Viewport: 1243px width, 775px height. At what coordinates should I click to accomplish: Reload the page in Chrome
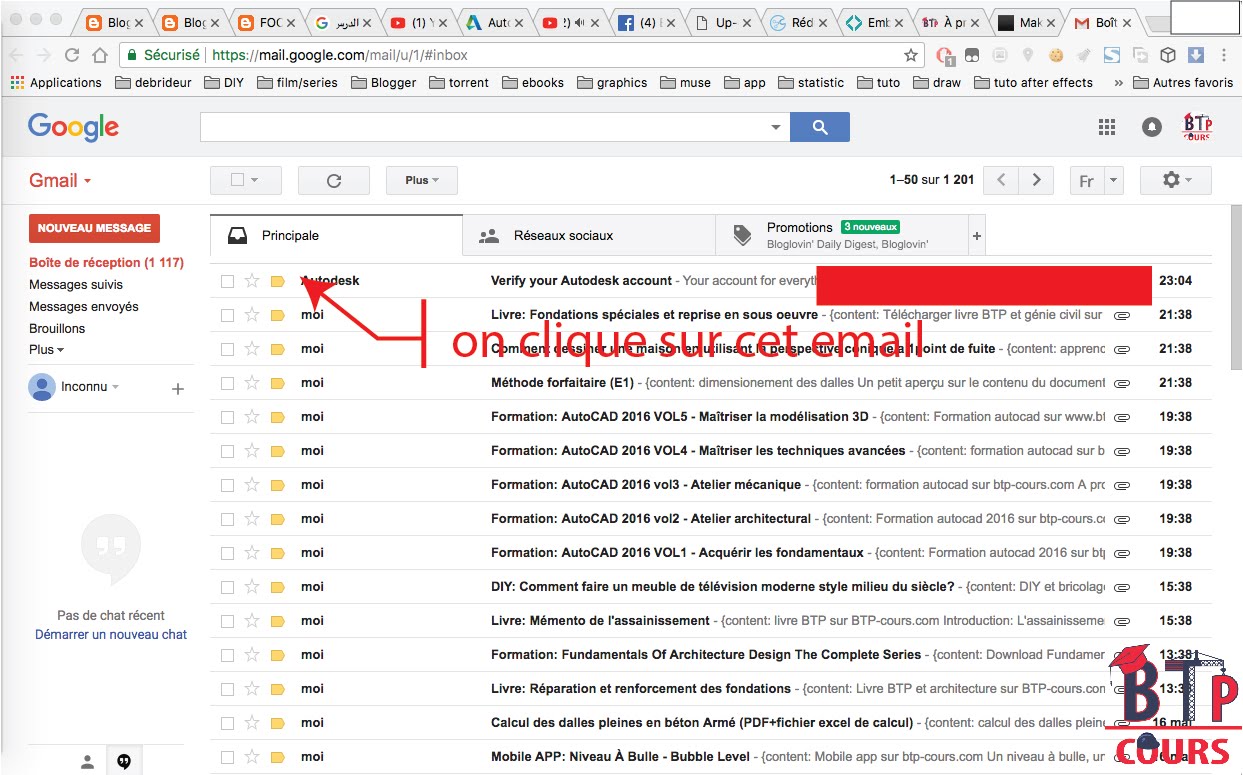coord(72,56)
